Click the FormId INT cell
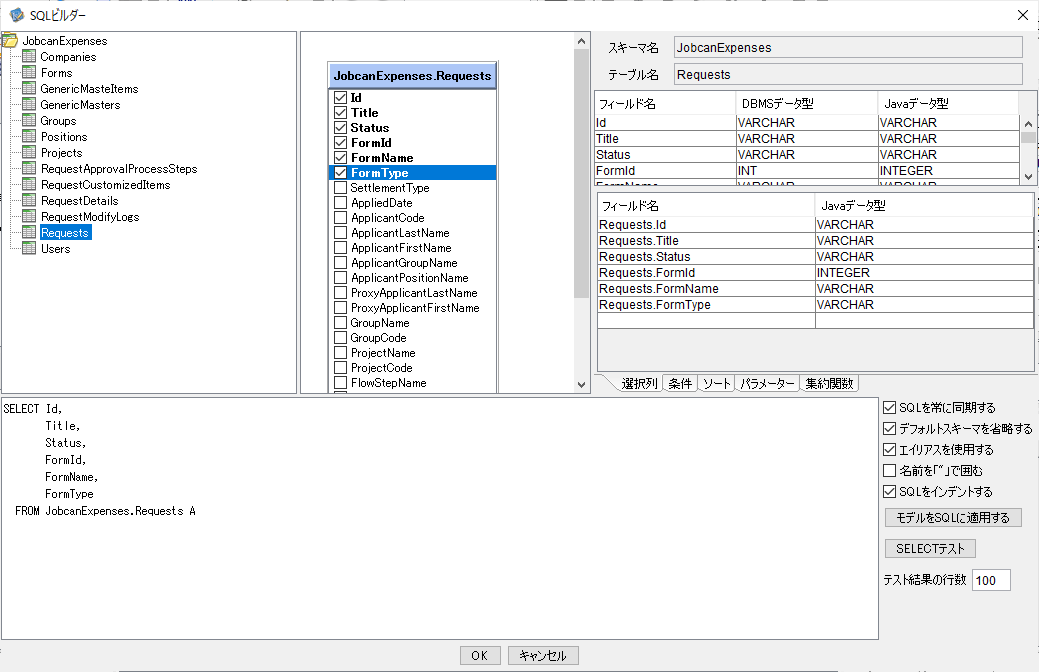 [x=806, y=170]
